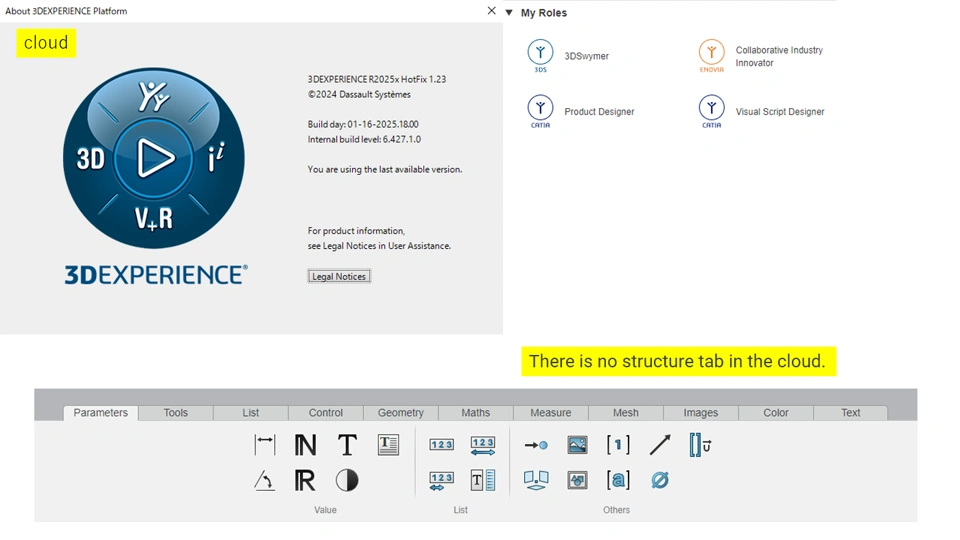
Task: Open the Color tab
Action: pyautogui.click(x=776, y=413)
